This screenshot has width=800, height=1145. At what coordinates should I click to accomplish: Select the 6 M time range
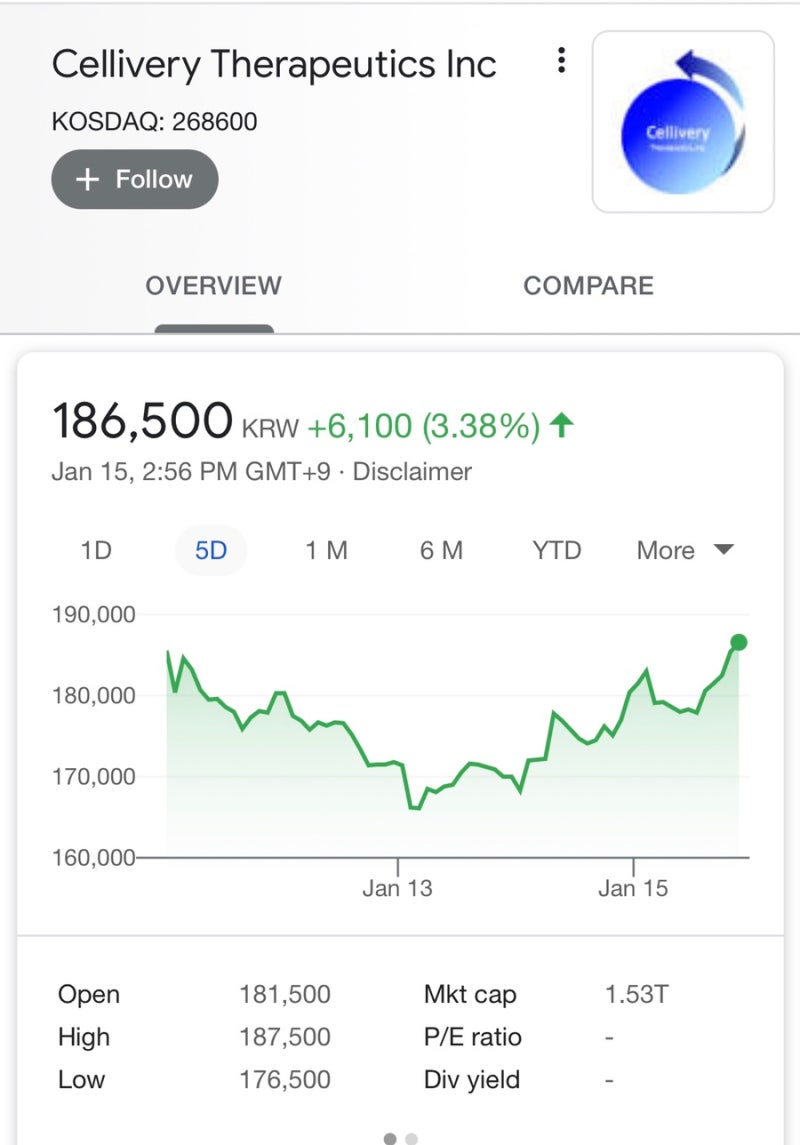pos(441,550)
